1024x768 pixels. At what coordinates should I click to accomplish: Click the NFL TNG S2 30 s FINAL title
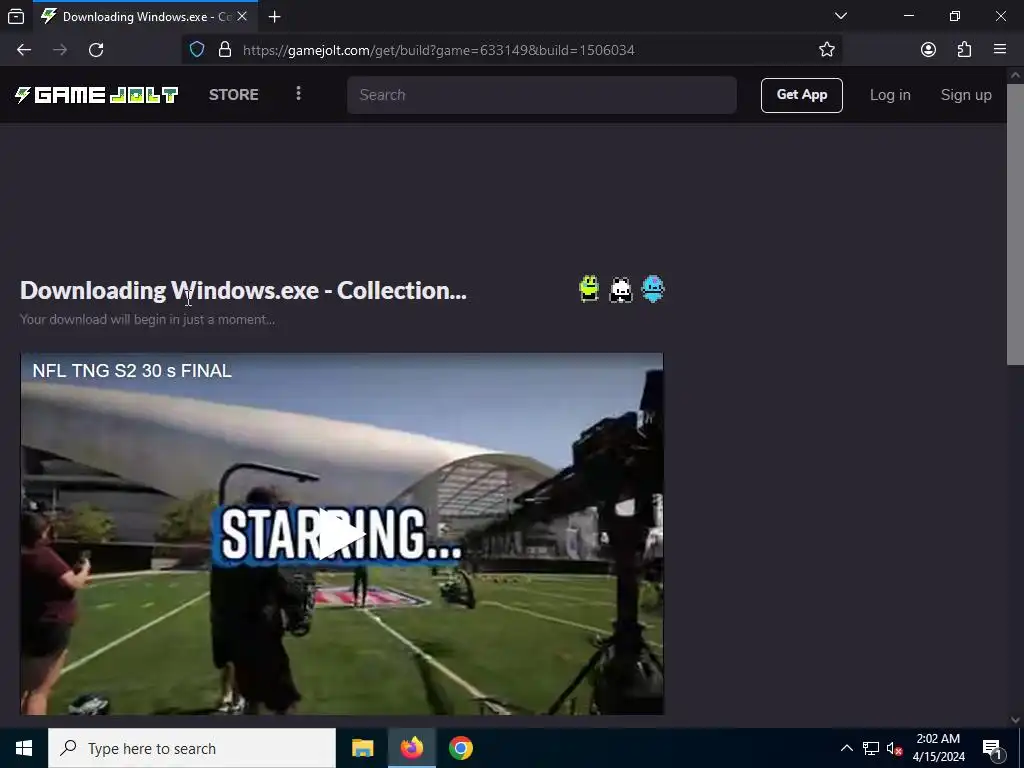tap(132, 371)
